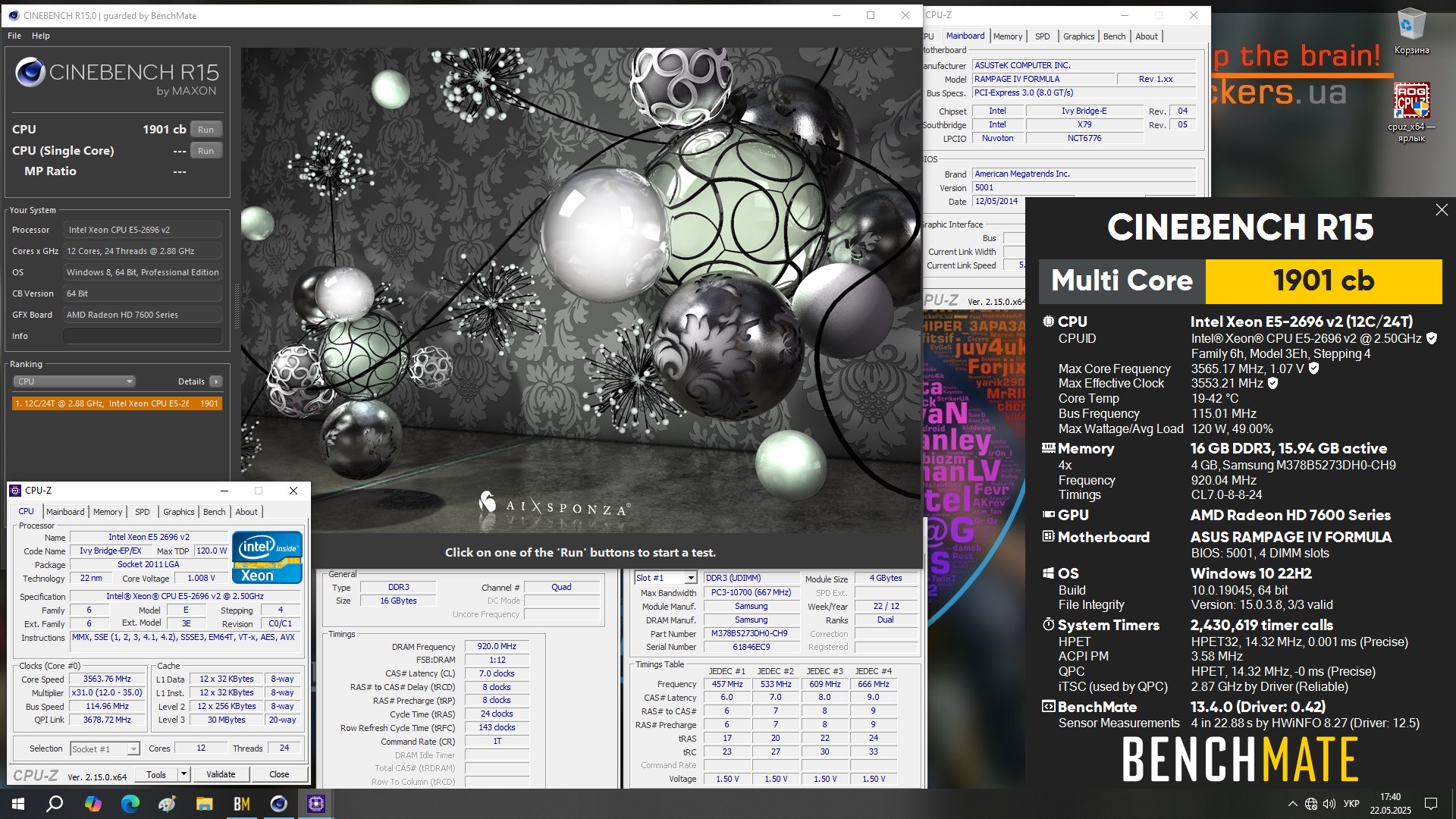The width and height of the screenshot is (1456, 819).
Task: Switch the УКР input language indicator
Action: (1351, 804)
